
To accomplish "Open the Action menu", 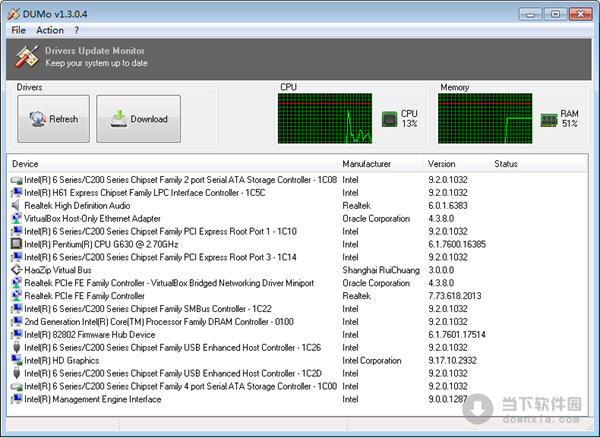I will pyautogui.click(x=50, y=30).
